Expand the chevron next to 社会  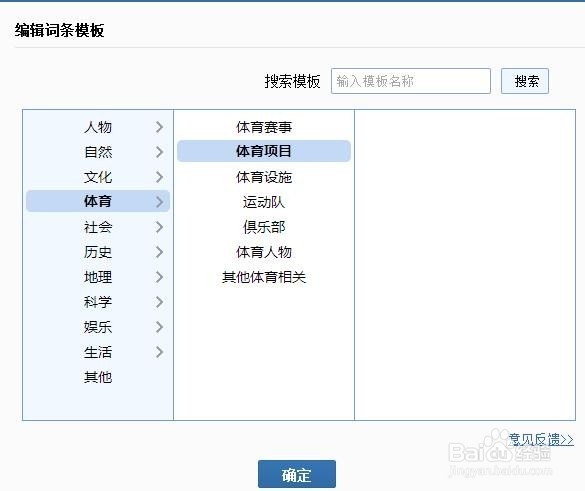click(159, 227)
